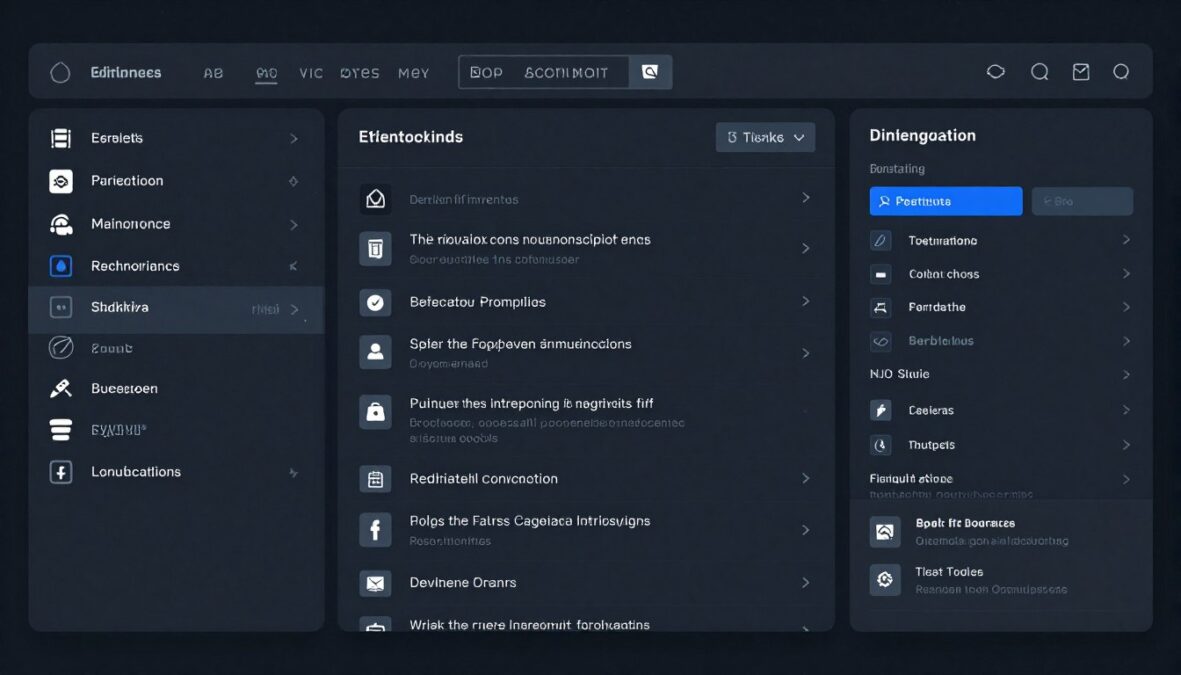Open the Tienke dropdown
The width and height of the screenshot is (1181, 675).
click(765, 137)
